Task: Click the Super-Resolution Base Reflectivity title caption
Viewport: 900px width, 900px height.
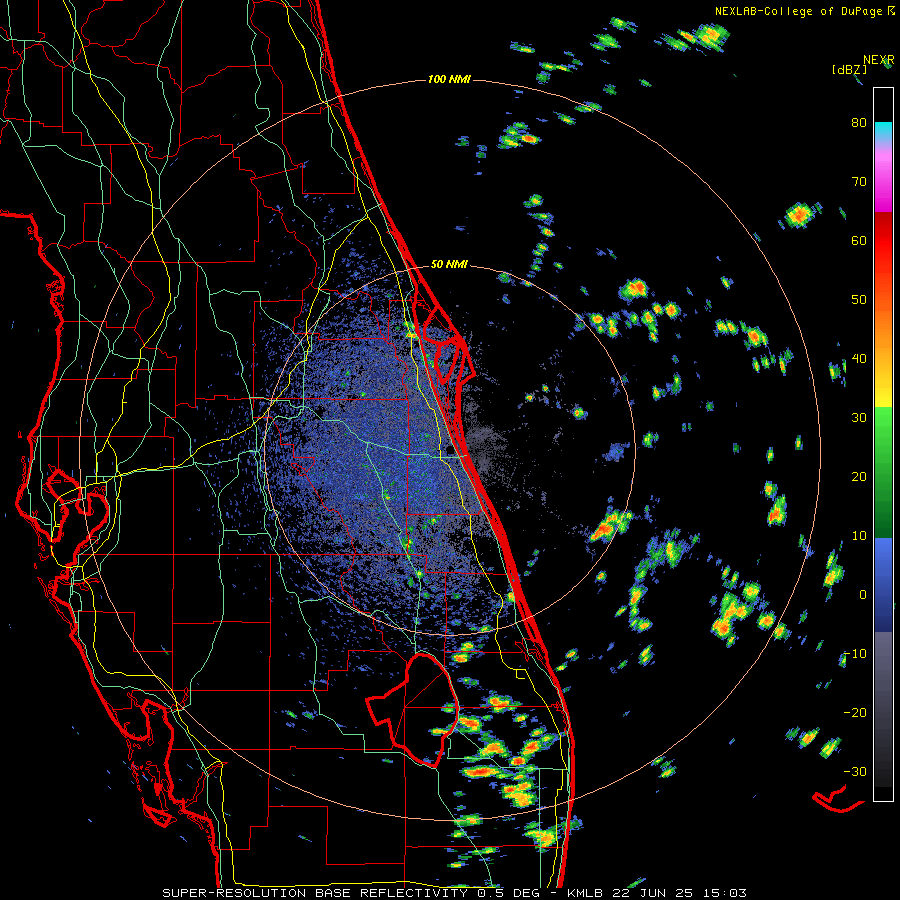Action: point(454,893)
